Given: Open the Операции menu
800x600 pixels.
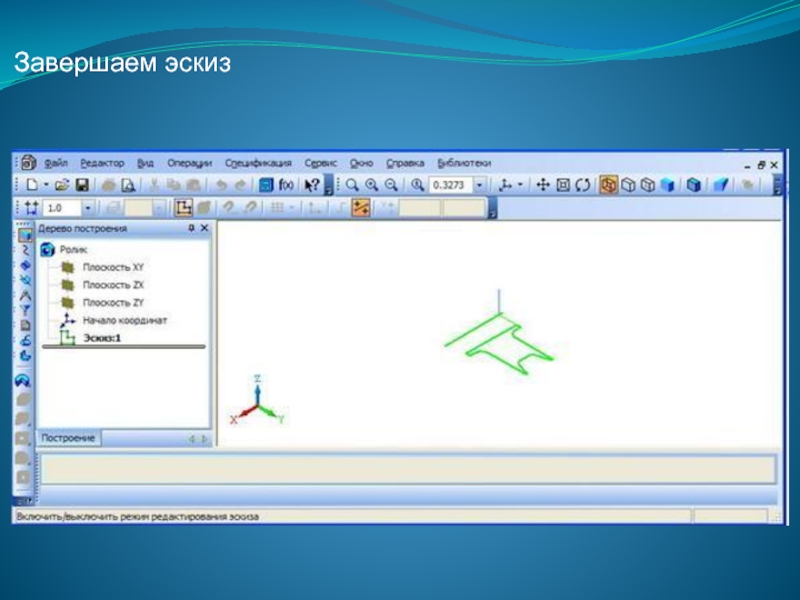Looking at the screenshot, I should click(189, 163).
